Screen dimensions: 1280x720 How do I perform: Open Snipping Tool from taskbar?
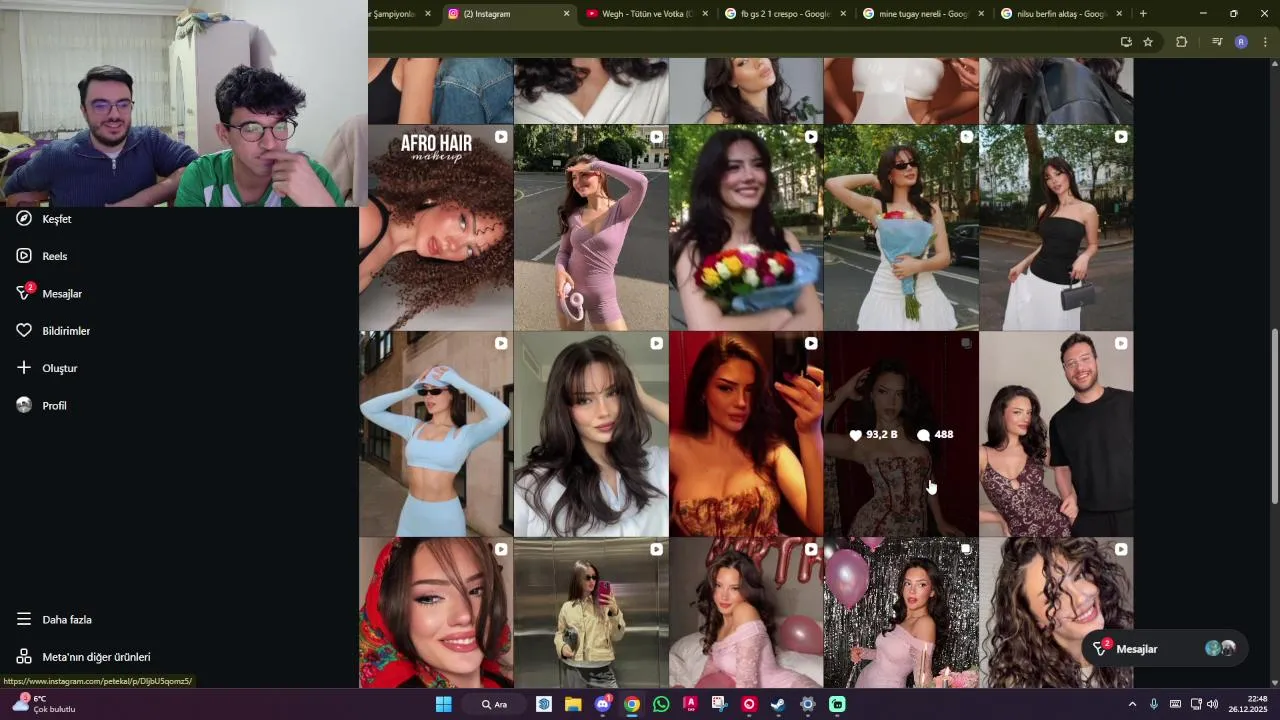click(719, 704)
